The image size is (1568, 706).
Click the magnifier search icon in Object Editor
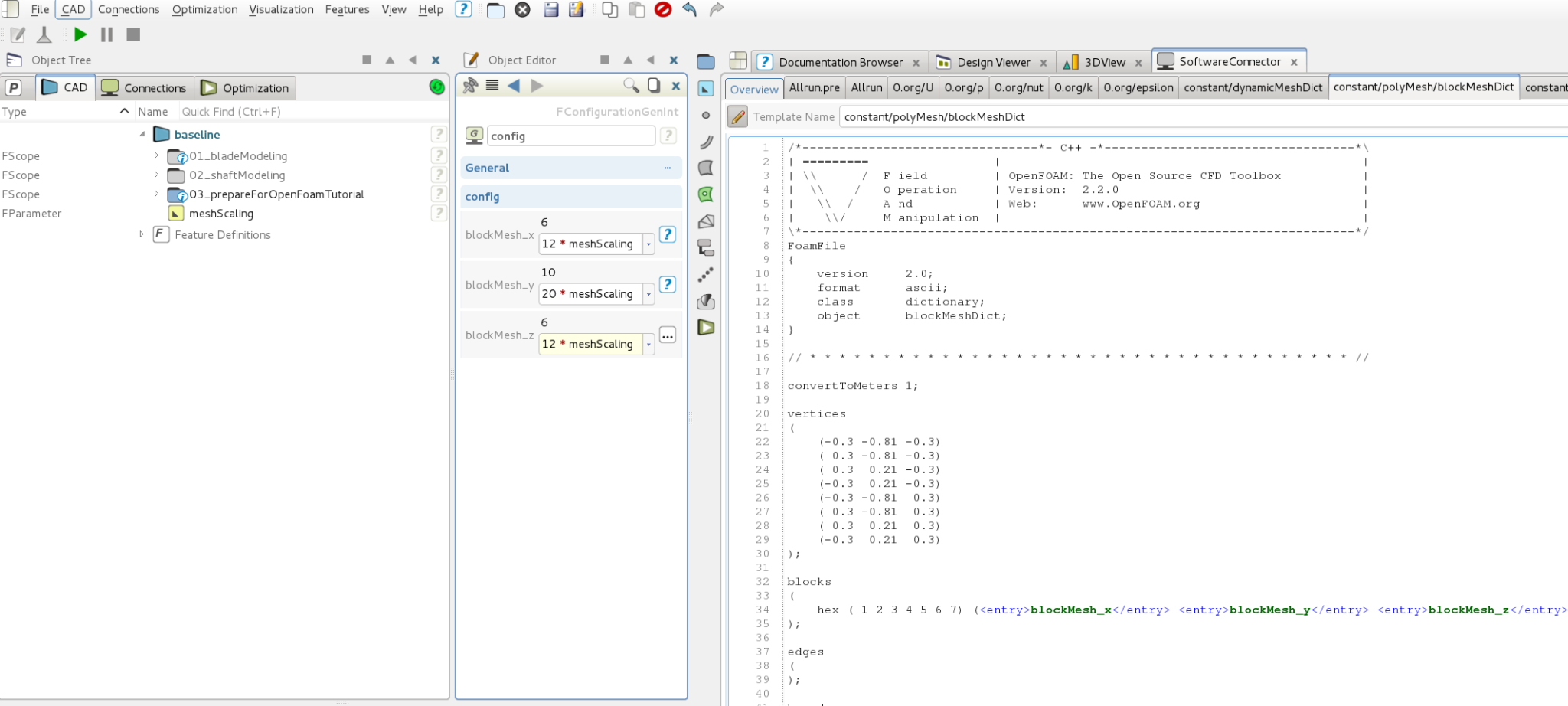(631, 86)
